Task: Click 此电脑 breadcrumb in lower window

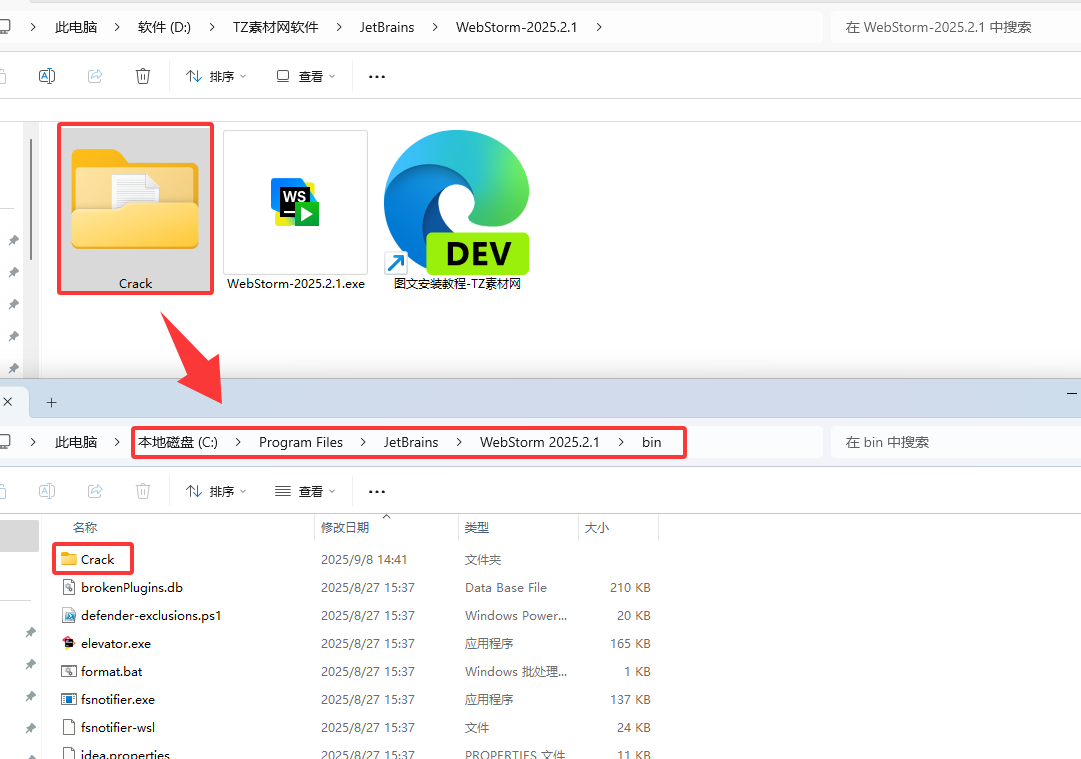Action: coord(76,443)
